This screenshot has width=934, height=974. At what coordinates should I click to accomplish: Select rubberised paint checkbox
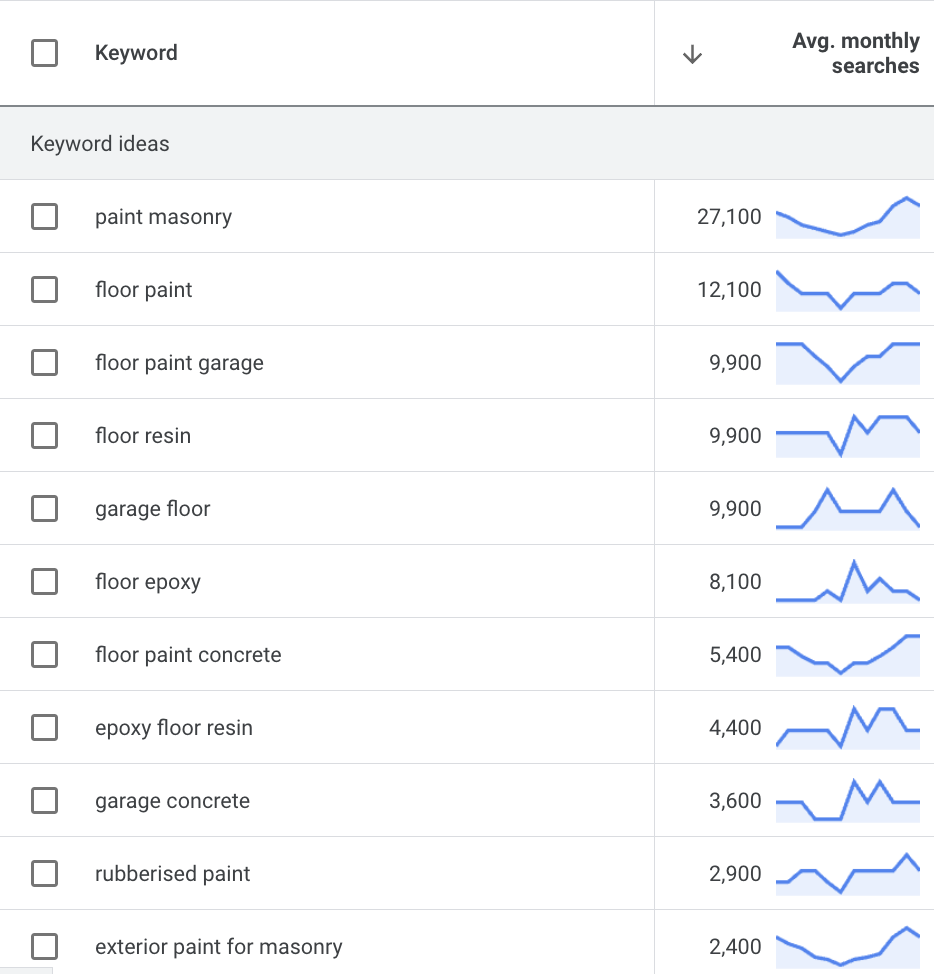[44, 874]
